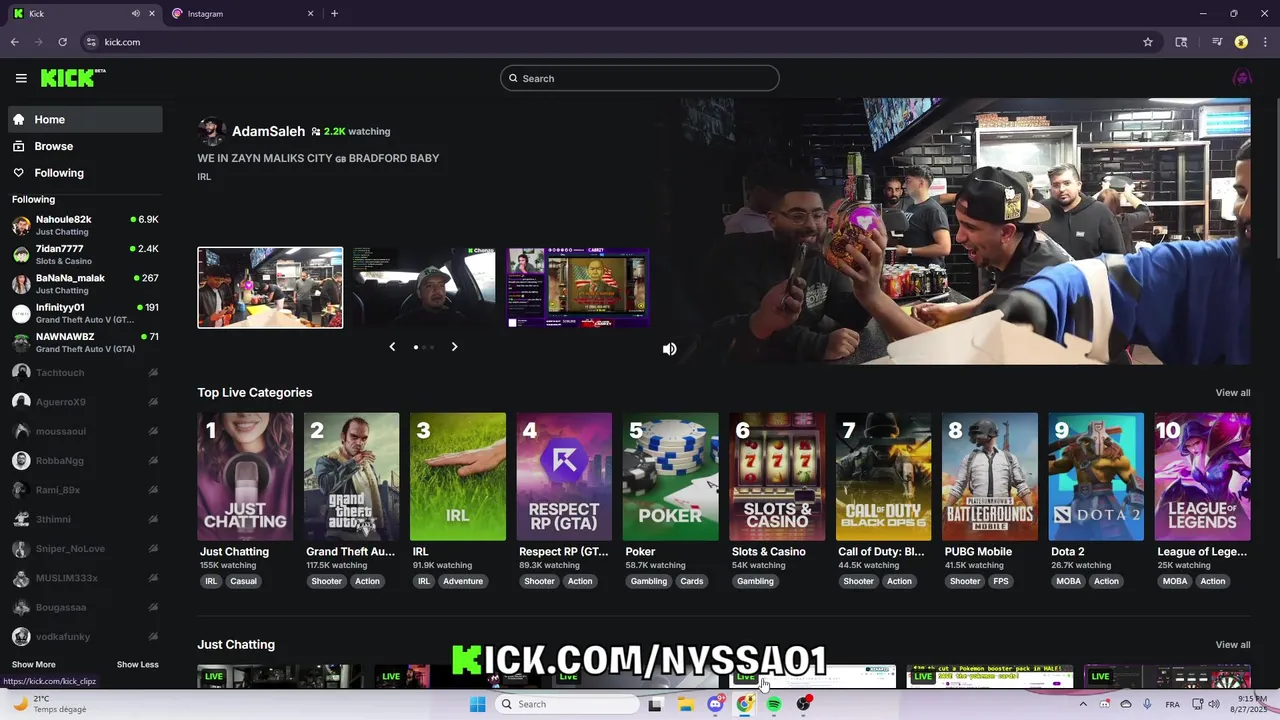Switch to the Instagram tab
The height and width of the screenshot is (720, 1280).
pyautogui.click(x=243, y=14)
